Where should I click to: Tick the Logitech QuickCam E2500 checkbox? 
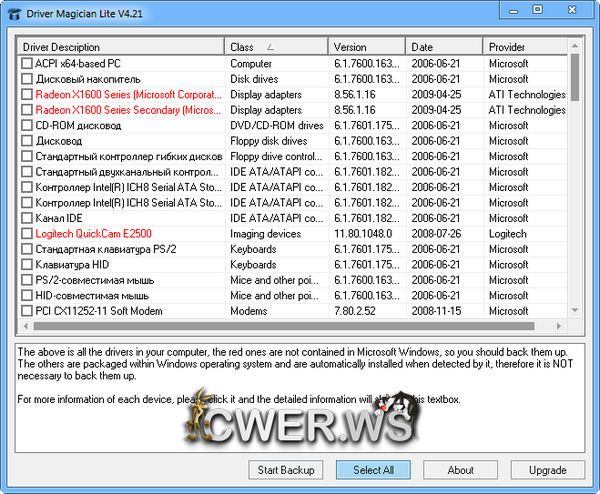tap(27, 234)
